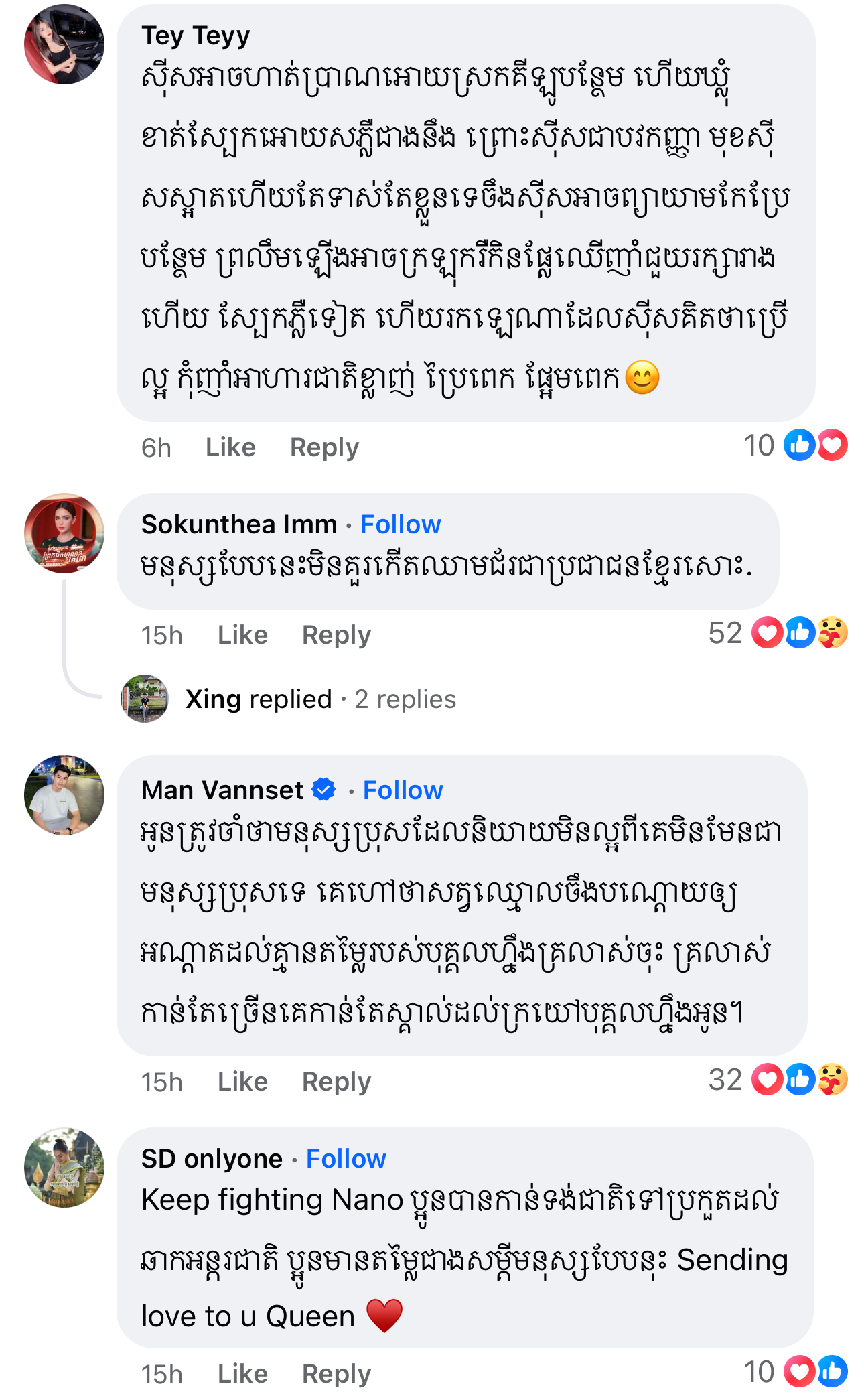Open Tey Teyy's profile name link
Screen dimensions: 864x1400
(x=196, y=36)
